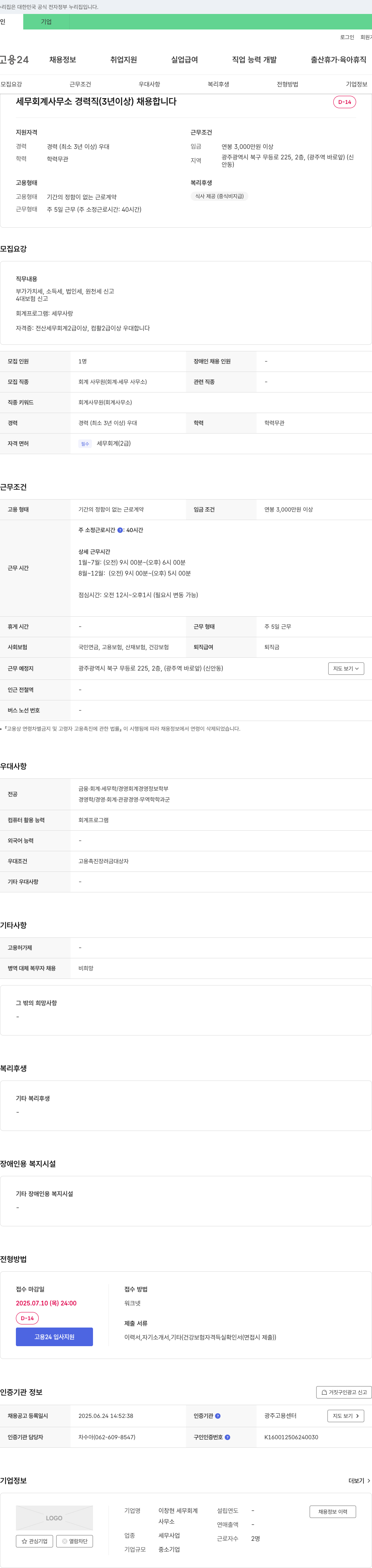Block viewing with 열람차단 button

tap(74, 1541)
